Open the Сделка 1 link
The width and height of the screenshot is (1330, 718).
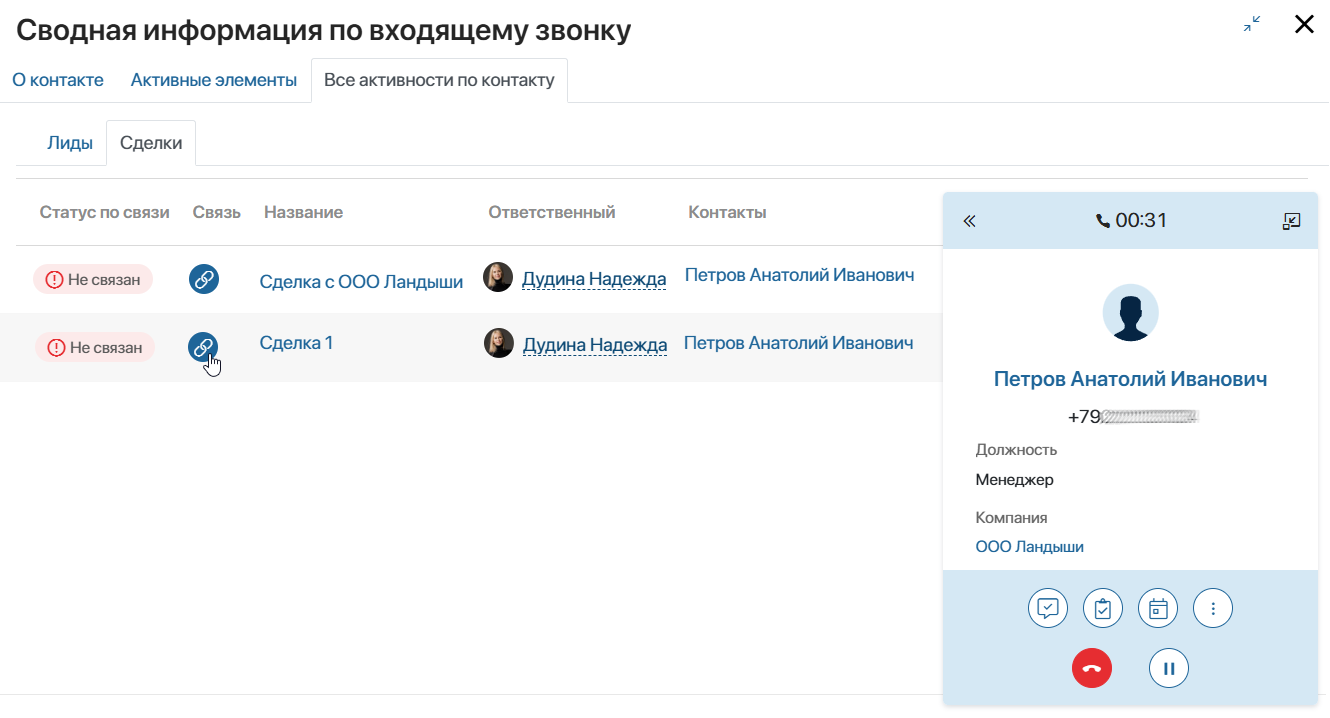tap(296, 343)
